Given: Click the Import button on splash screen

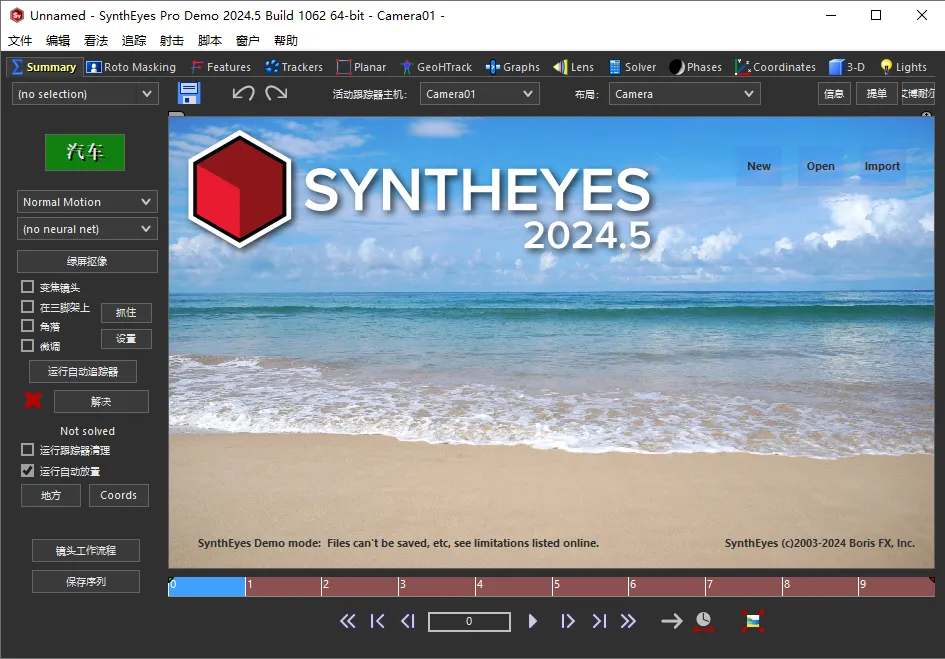Looking at the screenshot, I should point(882,166).
